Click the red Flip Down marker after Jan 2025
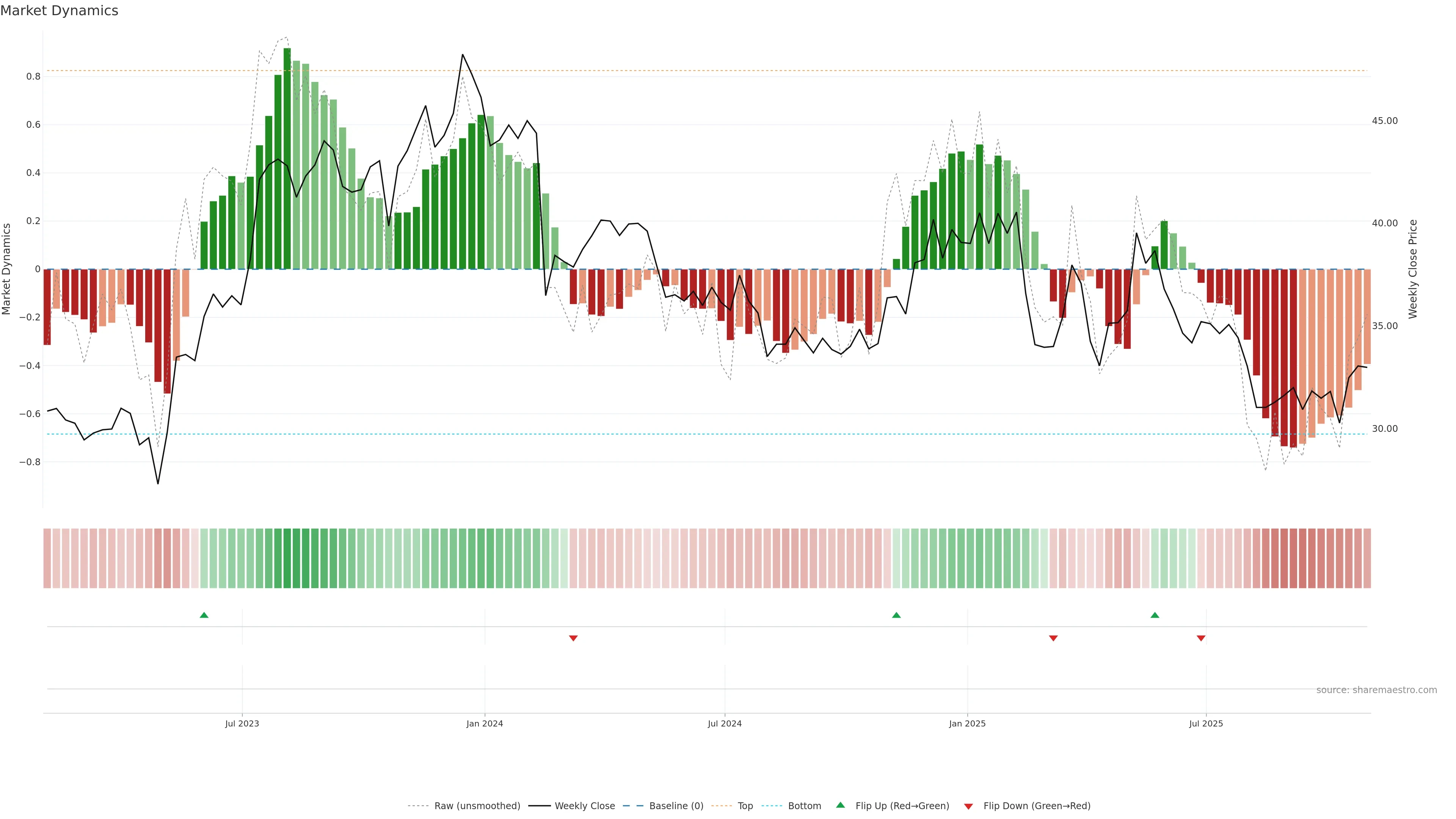The width and height of the screenshot is (1456, 819). tap(1053, 638)
